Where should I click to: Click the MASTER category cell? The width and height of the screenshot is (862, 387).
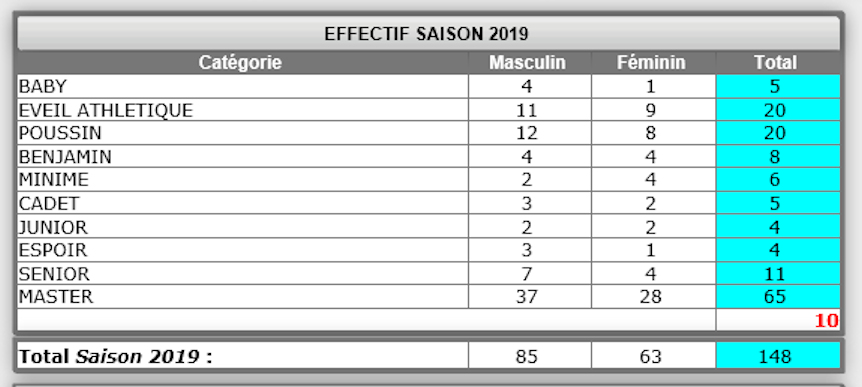click(x=242, y=297)
